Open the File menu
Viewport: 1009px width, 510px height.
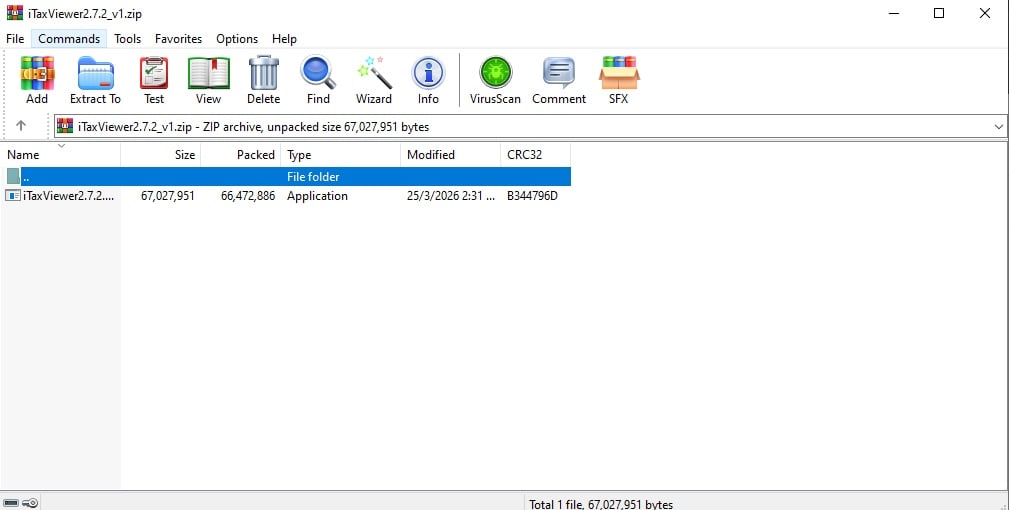coord(15,39)
